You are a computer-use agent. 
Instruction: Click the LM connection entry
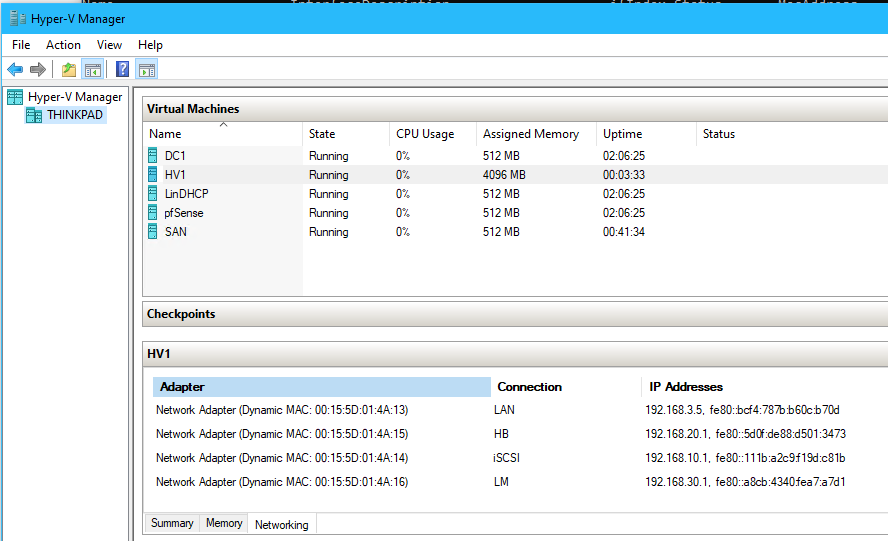click(501, 482)
